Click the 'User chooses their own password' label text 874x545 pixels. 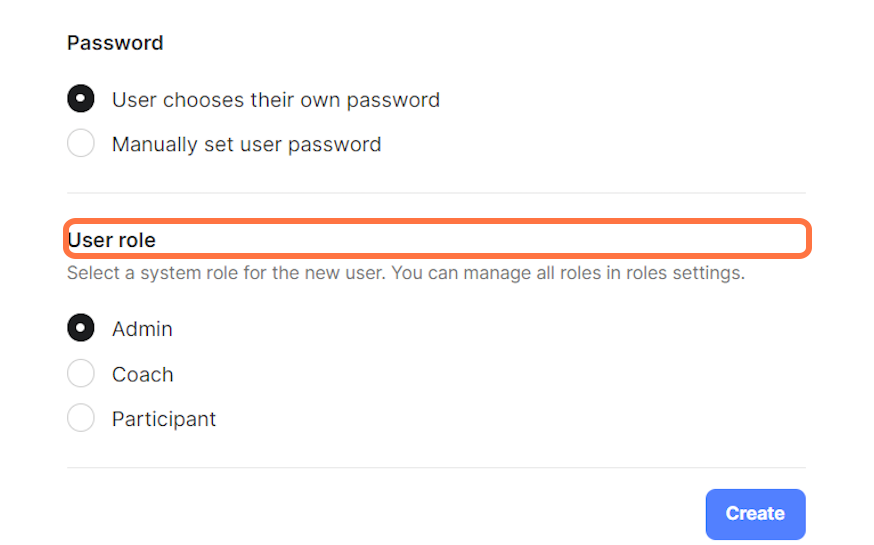click(275, 100)
